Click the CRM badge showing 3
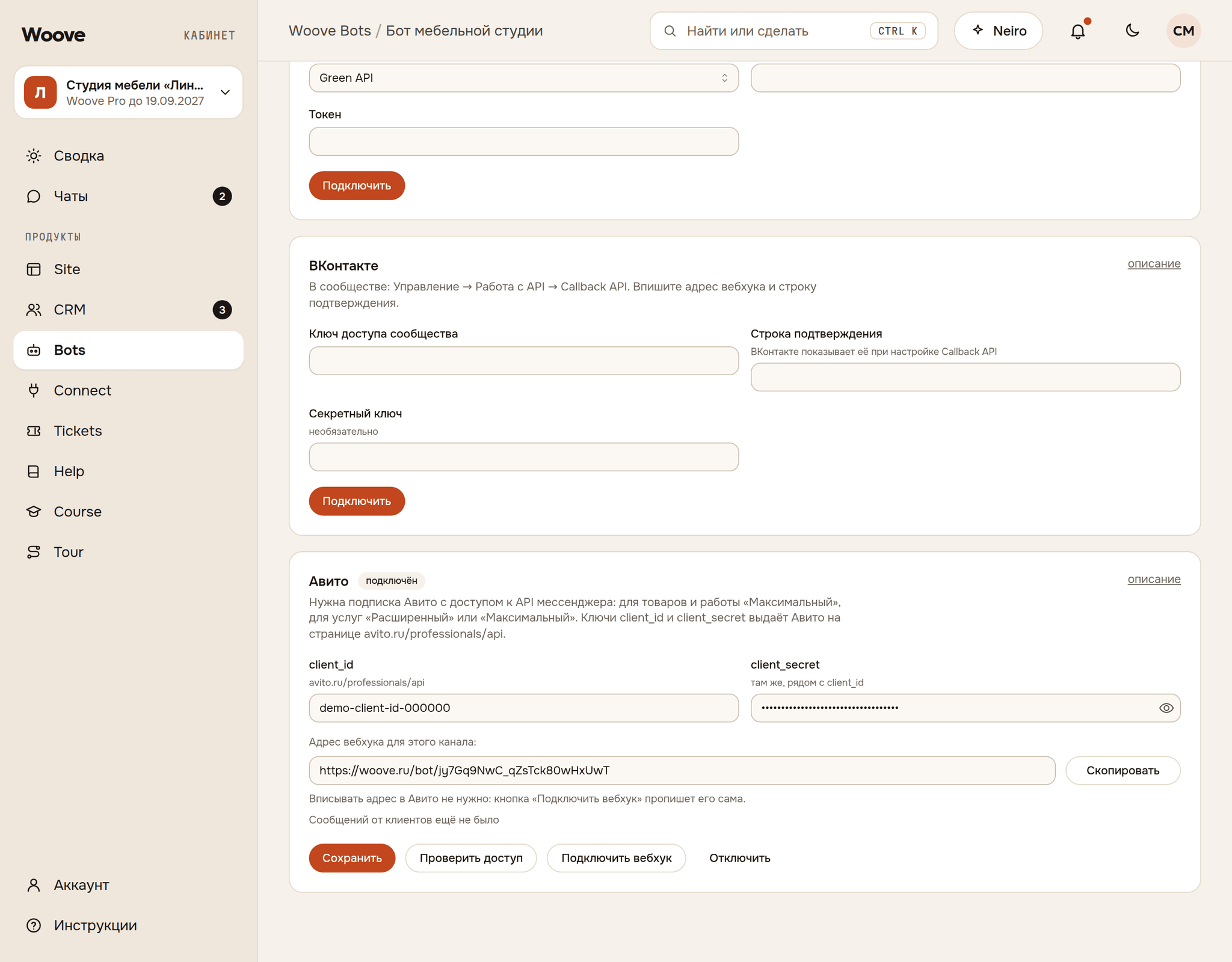Screen dimensions: 1232x962 click(x=222, y=310)
